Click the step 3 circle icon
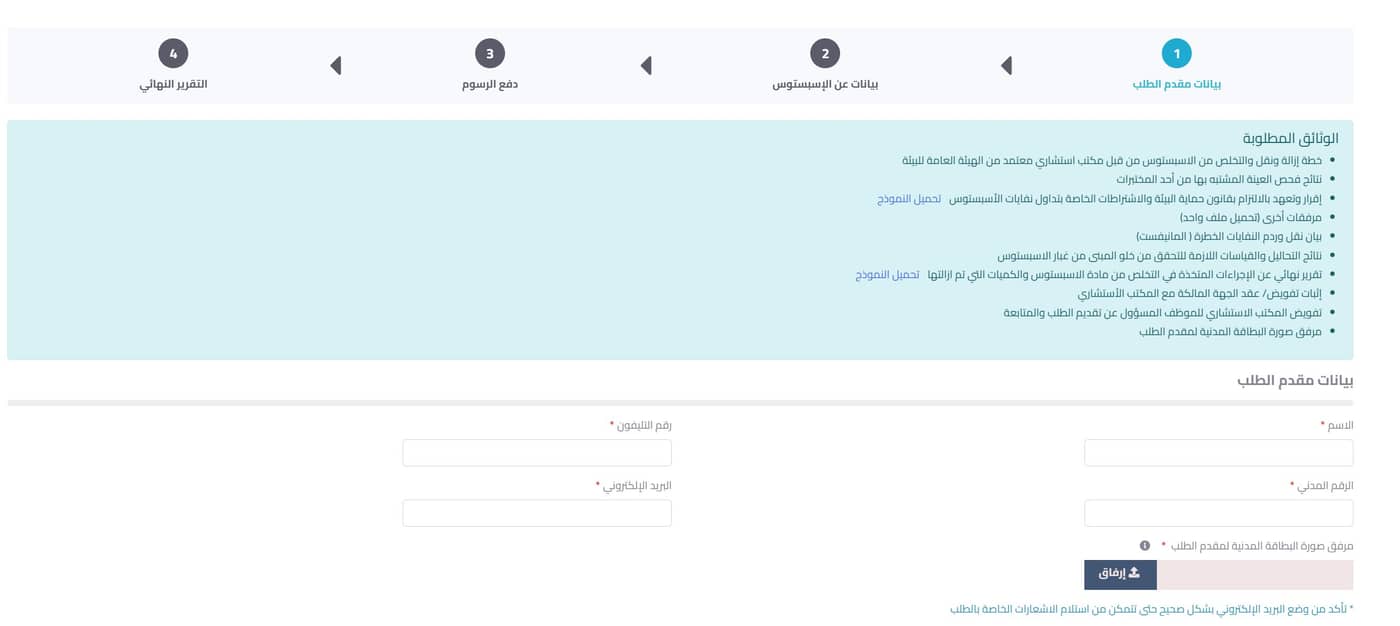The height and width of the screenshot is (626, 1400). pos(489,54)
